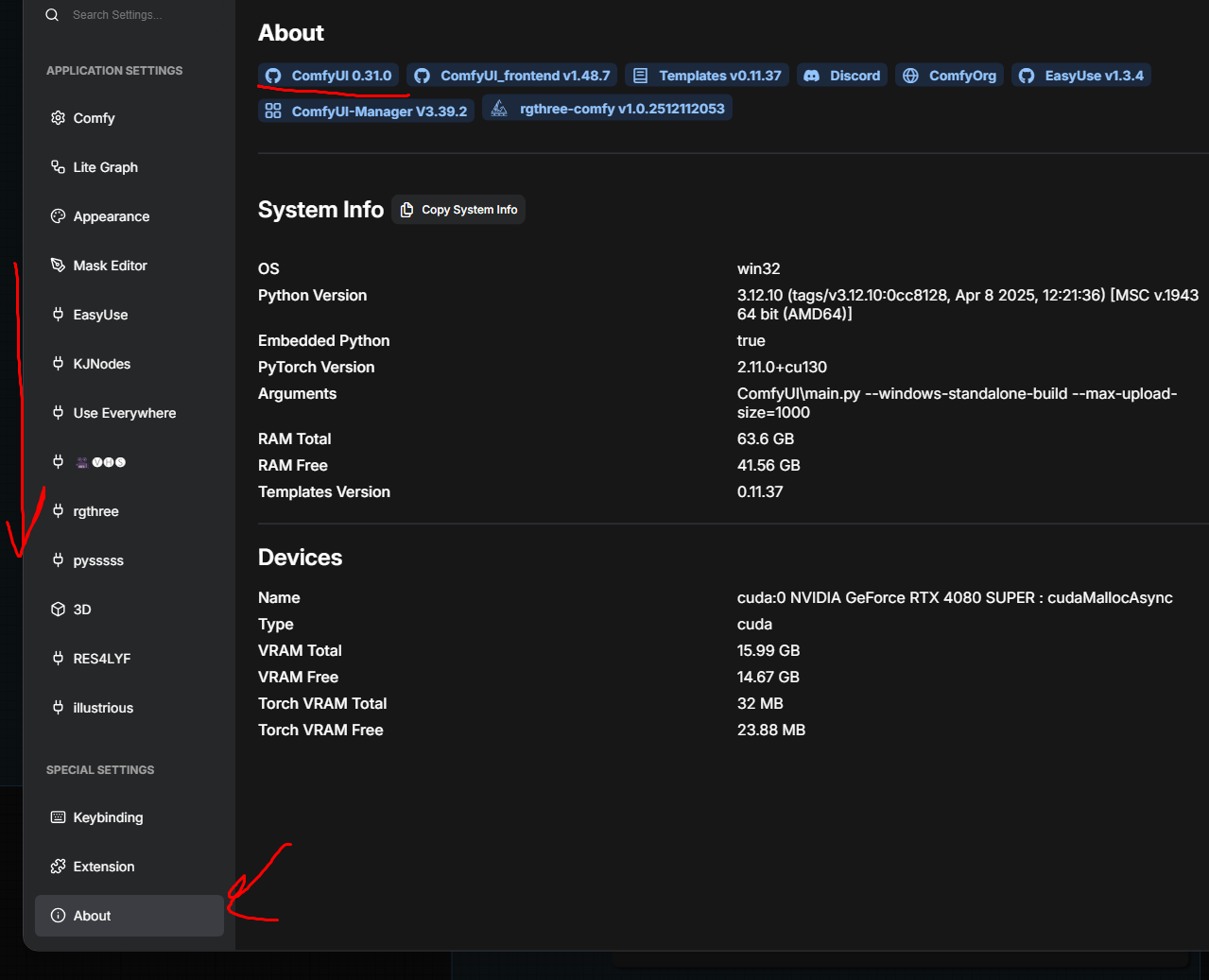The width and height of the screenshot is (1209, 980).
Task: Click the search magnifier icon in settings
Action: (52, 14)
